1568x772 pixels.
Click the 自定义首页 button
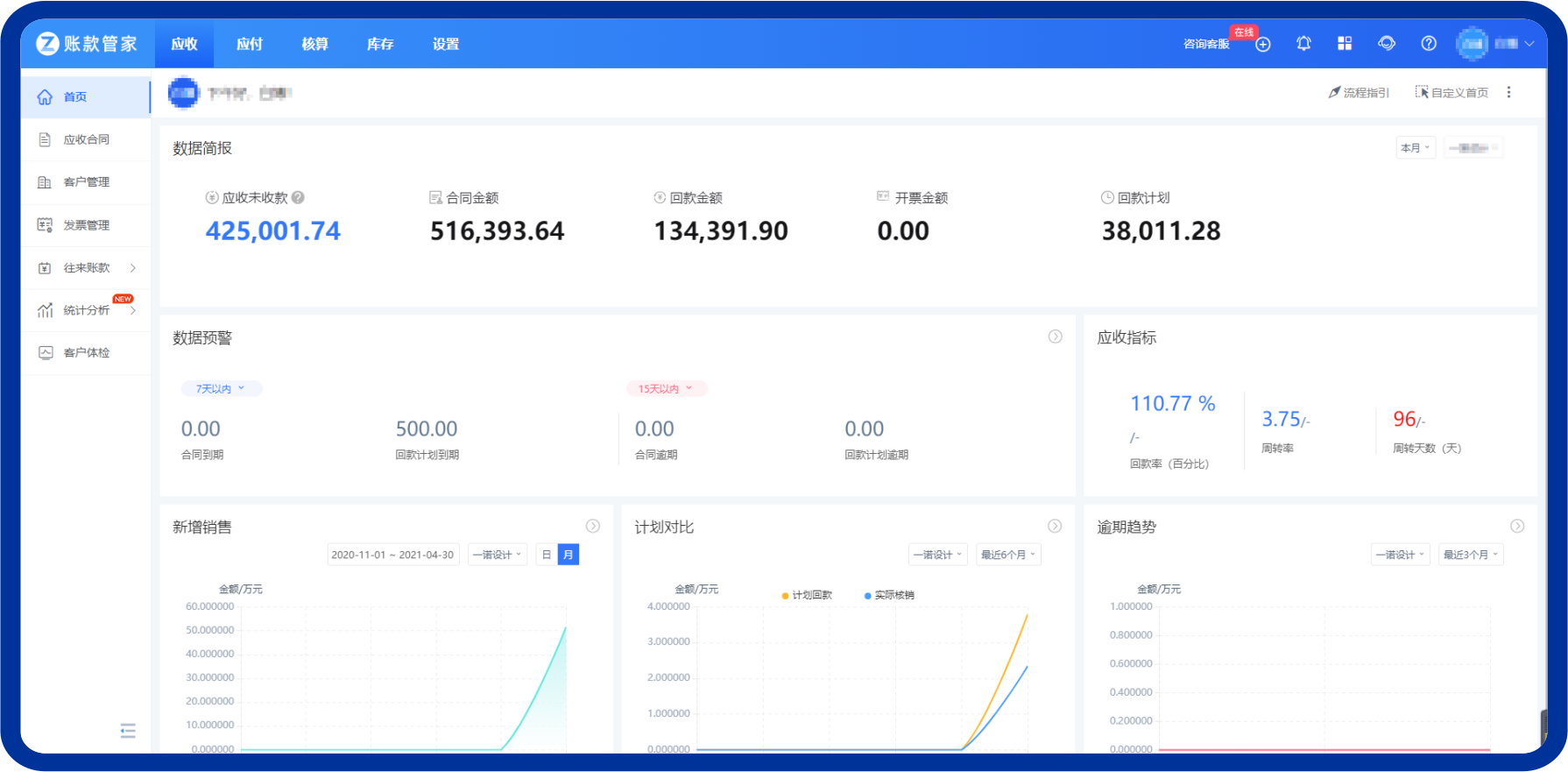coord(1451,93)
